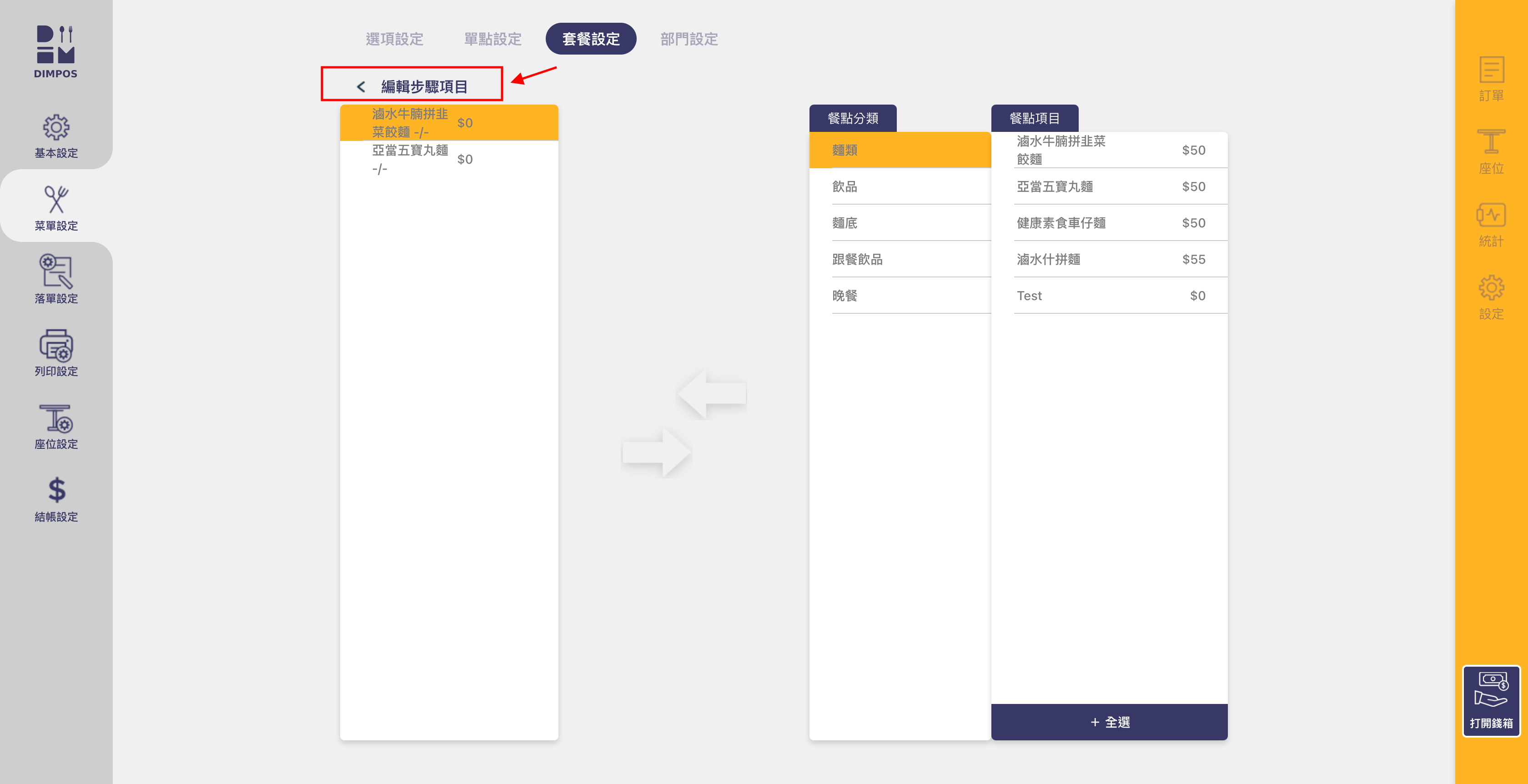Switch to 部門設定 tab

tap(689, 39)
